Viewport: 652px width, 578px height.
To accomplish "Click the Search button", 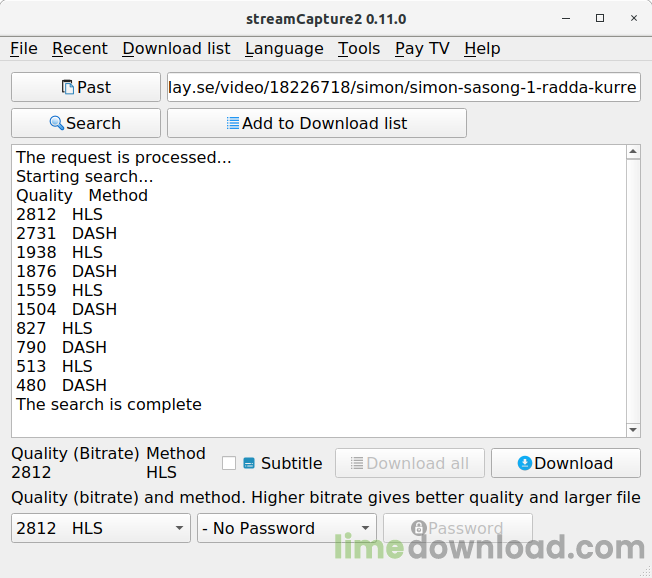I will pyautogui.click(x=86, y=124).
